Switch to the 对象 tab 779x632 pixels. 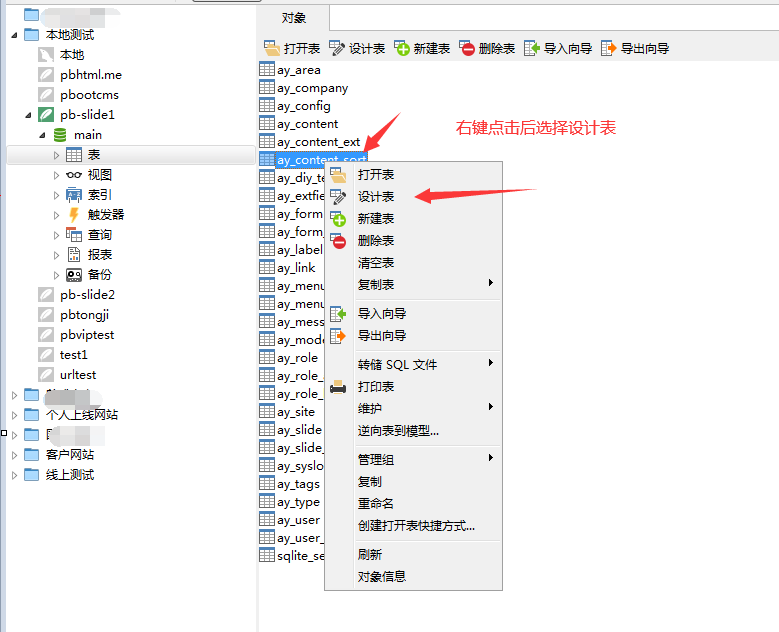click(293, 17)
